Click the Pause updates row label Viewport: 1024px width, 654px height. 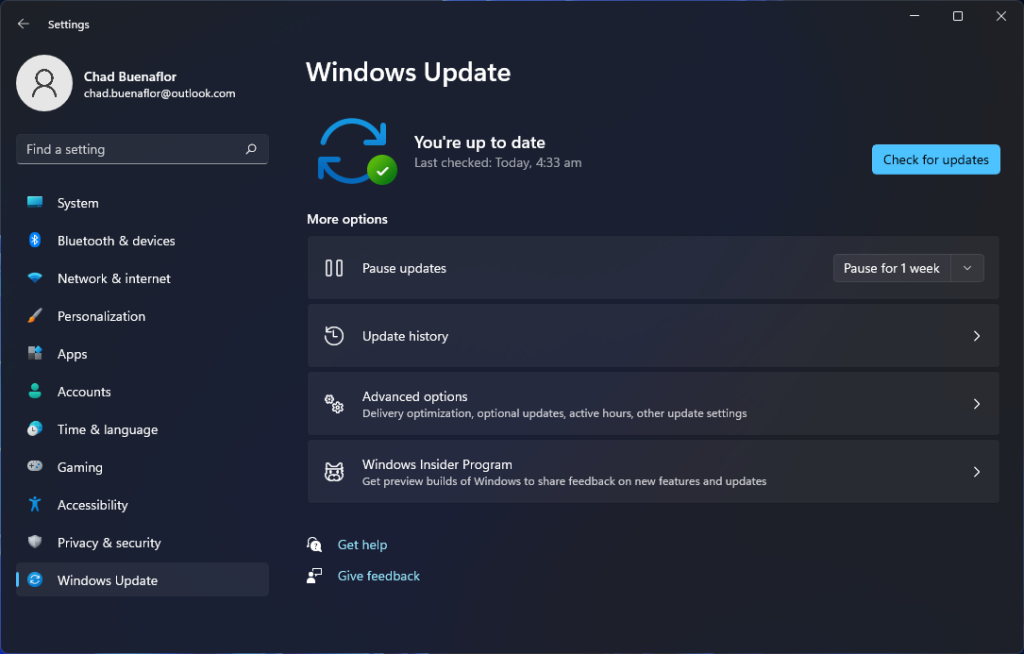click(404, 268)
